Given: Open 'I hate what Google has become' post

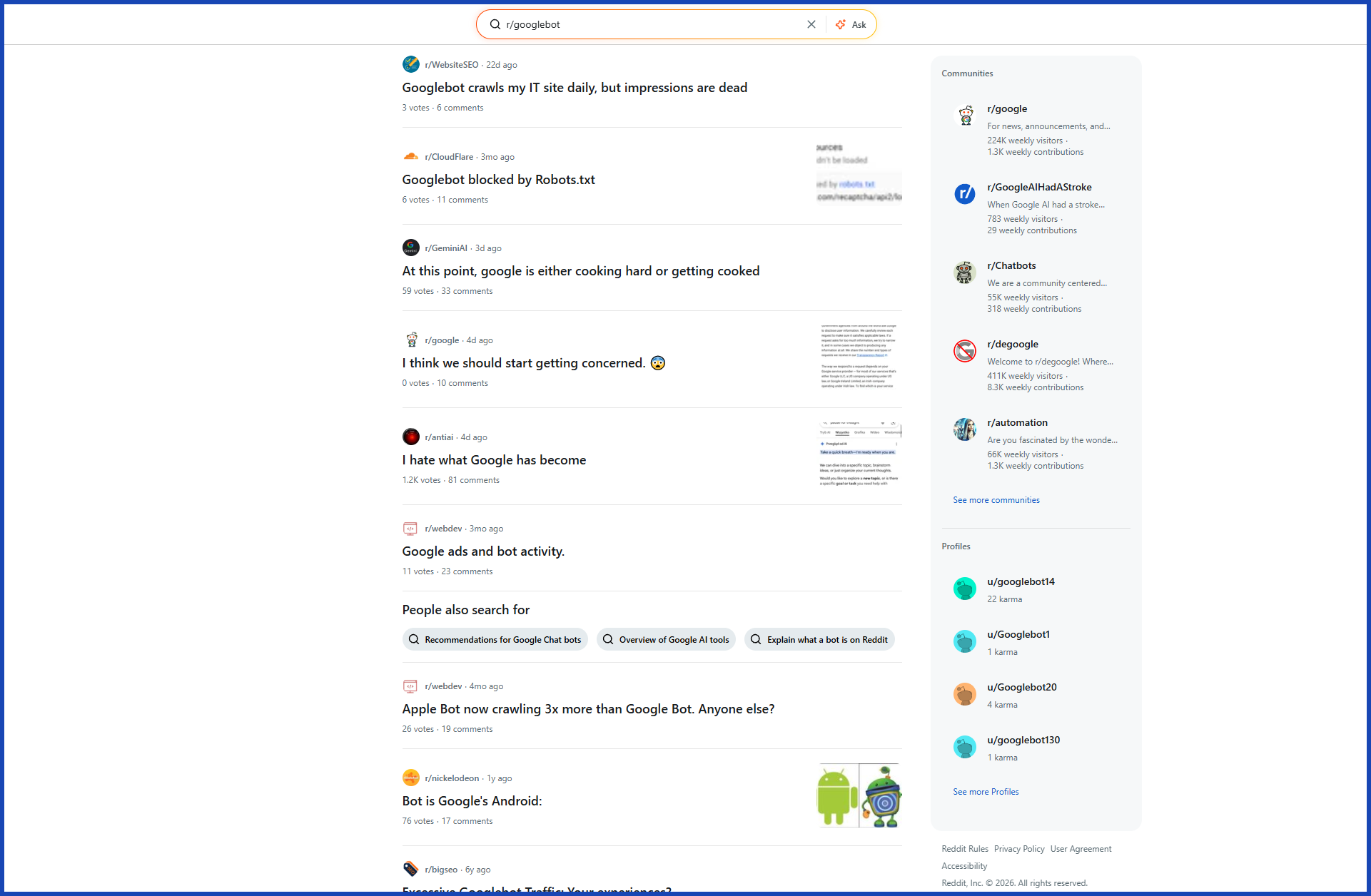Looking at the screenshot, I should click(494, 460).
